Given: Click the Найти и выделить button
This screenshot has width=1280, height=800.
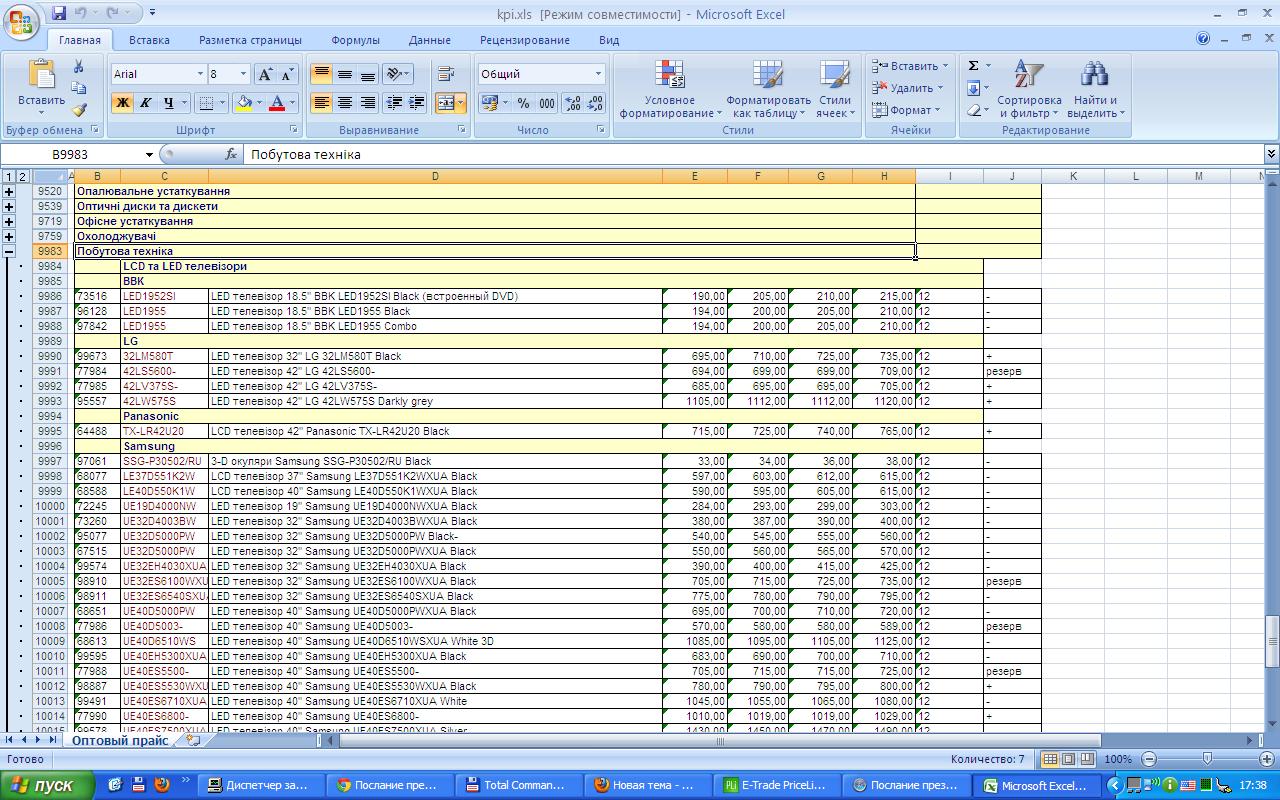Looking at the screenshot, I should pyautogui.click(x=1095, y=90).
